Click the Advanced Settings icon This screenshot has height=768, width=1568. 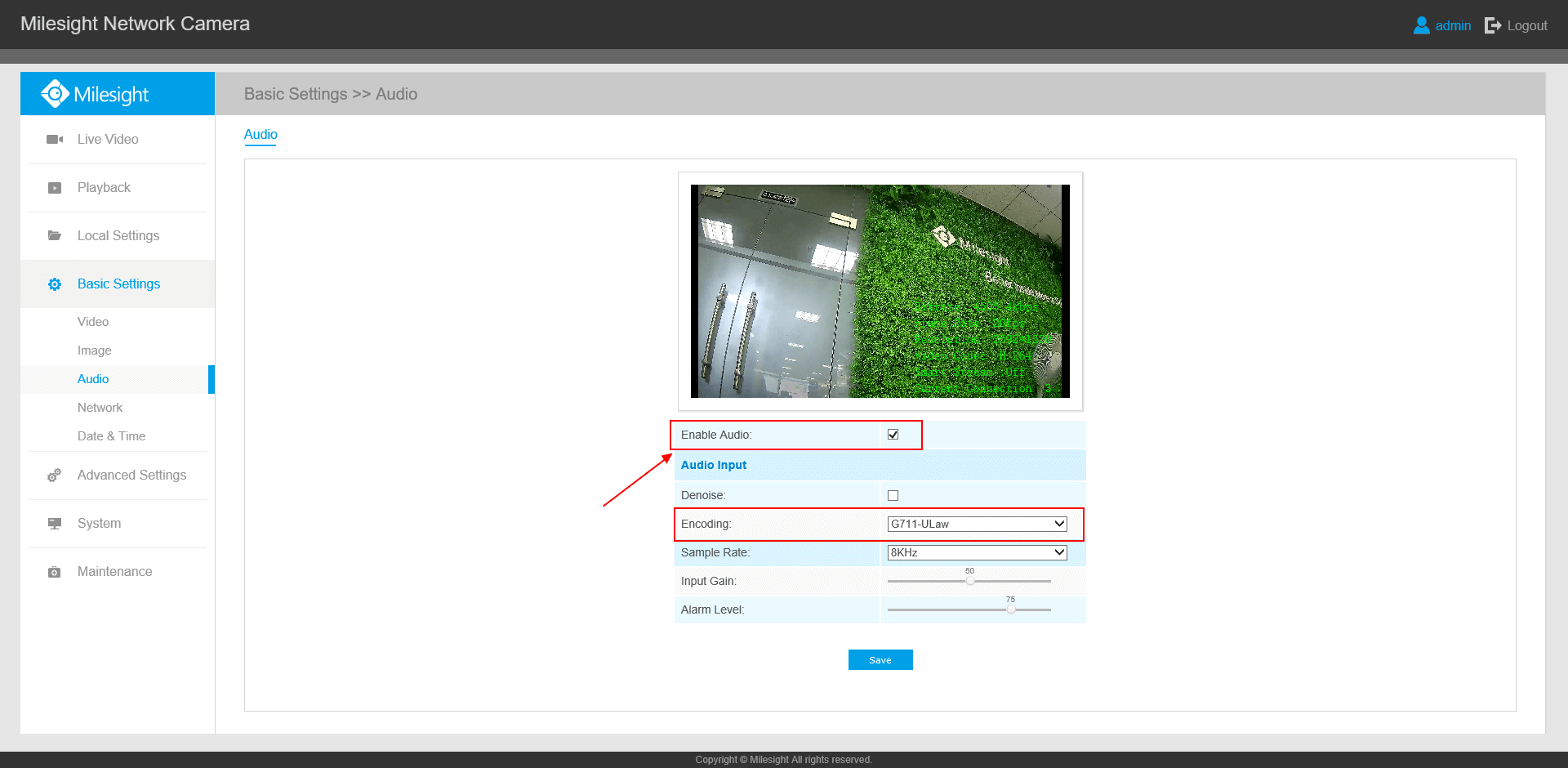[x=54, y=475]
